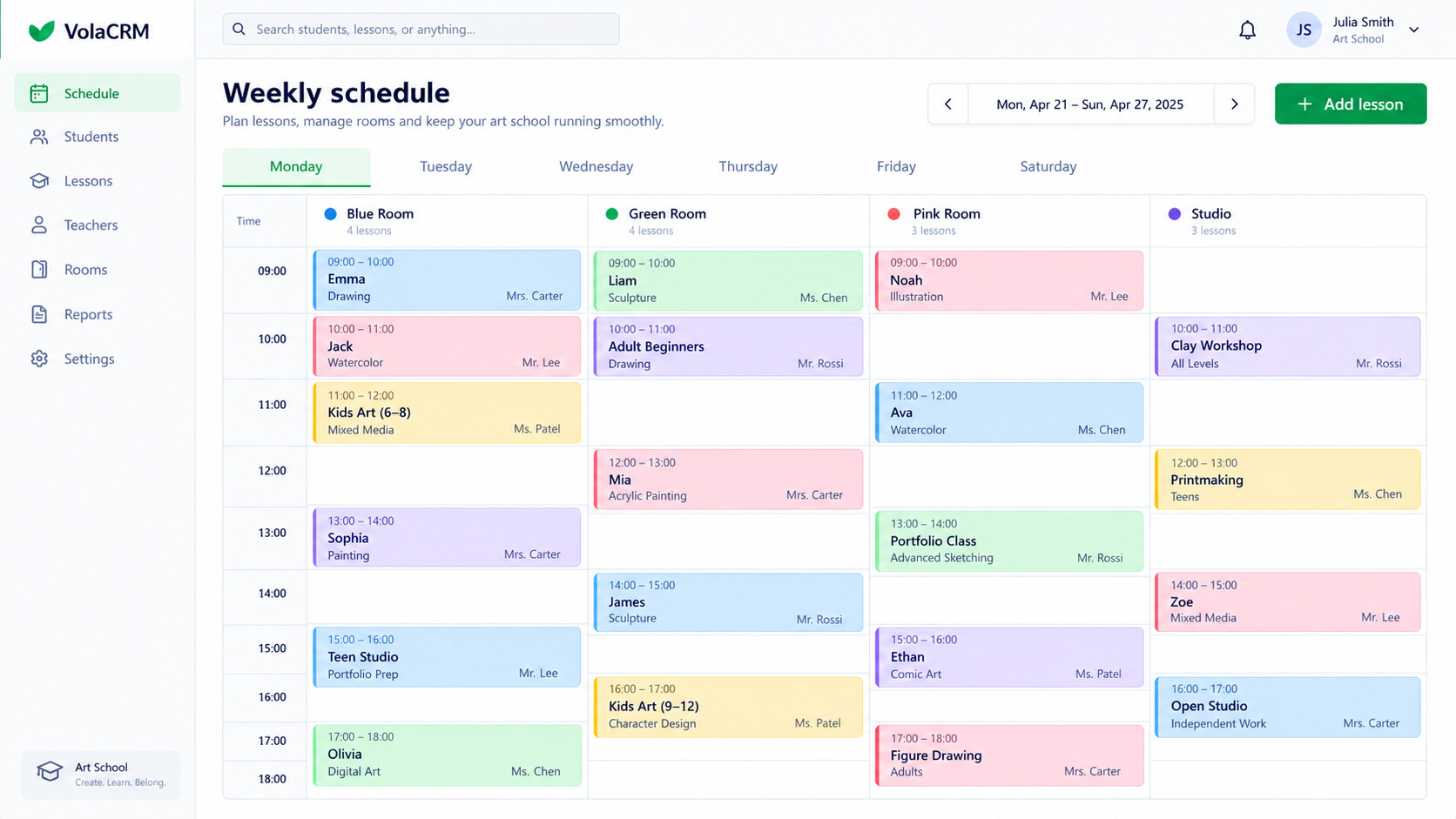Open Jack's Watercolor lesson card
1456x819 pixels.
(x=447, y=346)
